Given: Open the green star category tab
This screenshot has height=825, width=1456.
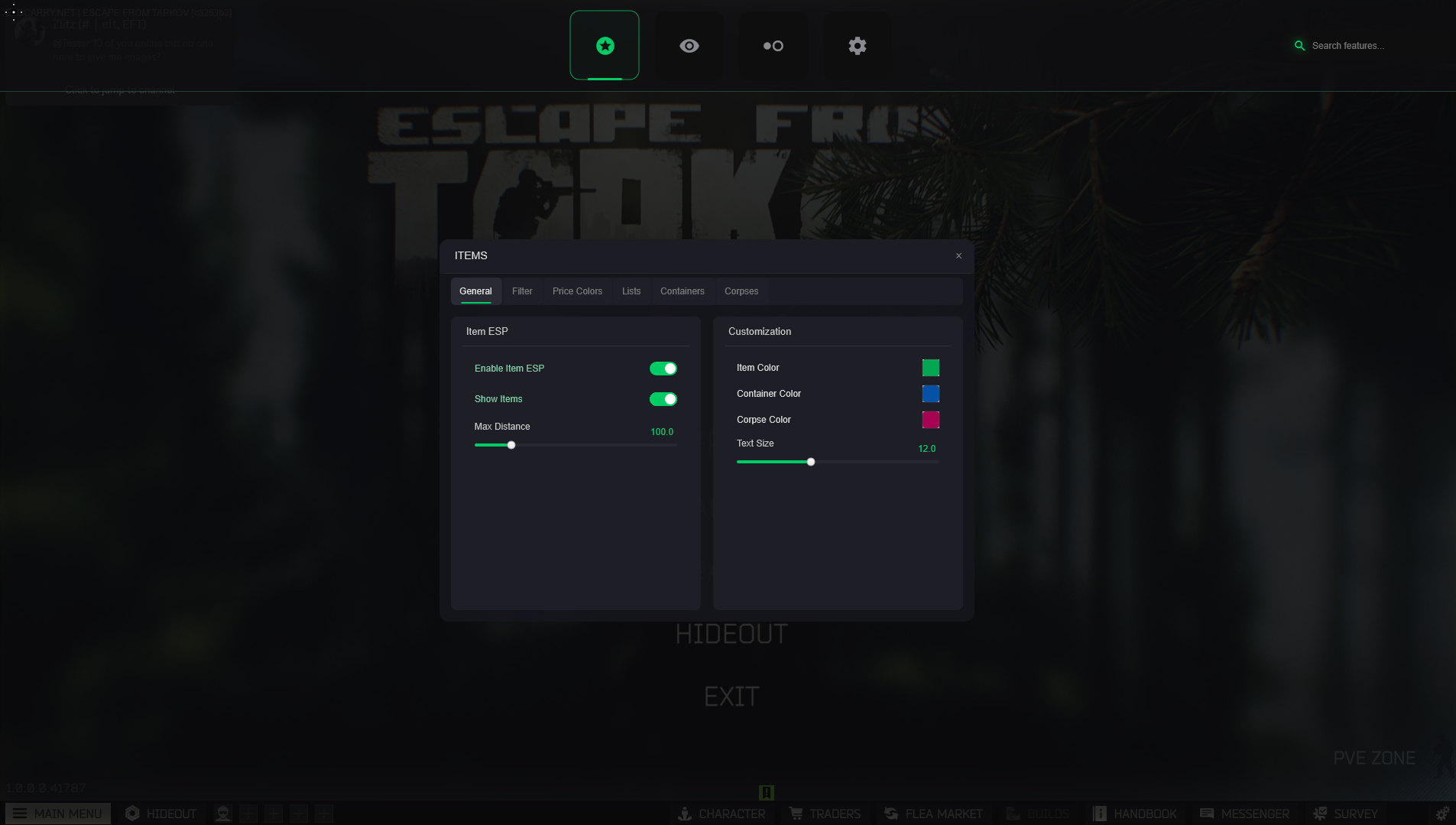Looking at the screenshot, I should pyautogui.click(x=605, y=46).
